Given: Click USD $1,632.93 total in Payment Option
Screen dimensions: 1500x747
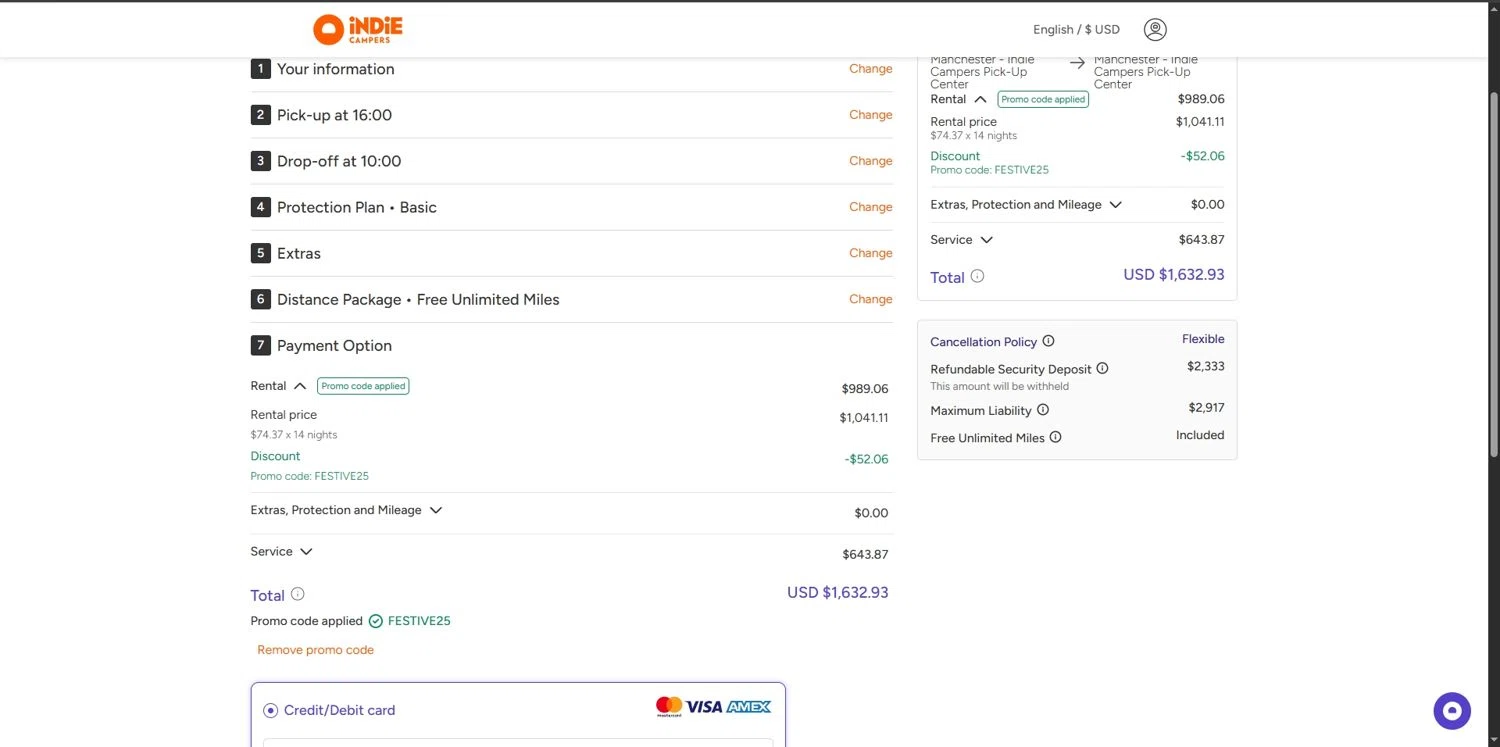Looking at the screenshot, I should point(838,592).
